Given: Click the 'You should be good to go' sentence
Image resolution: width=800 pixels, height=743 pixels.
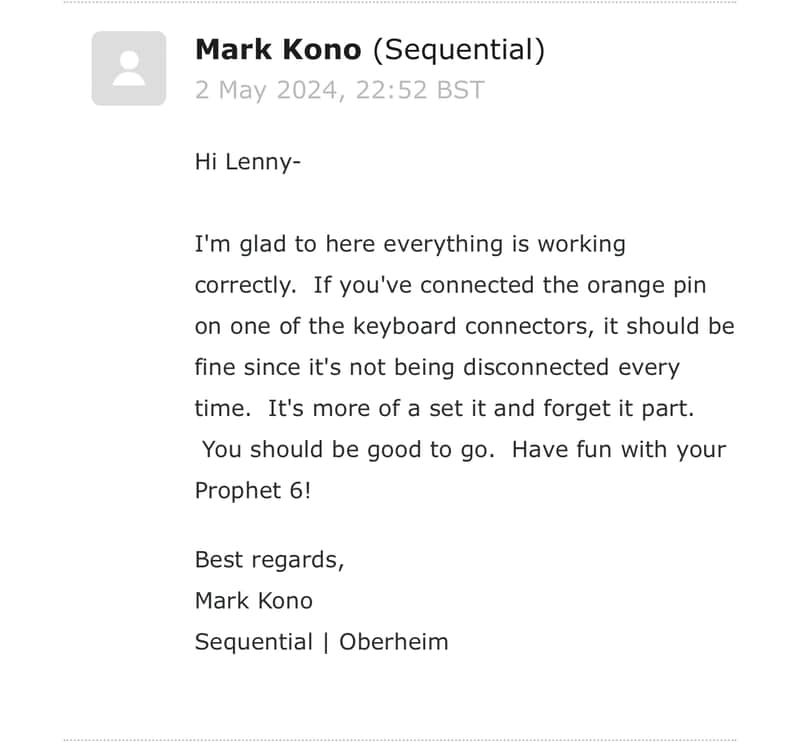Looking at the screenshot, I should click(x=348, y=450).
